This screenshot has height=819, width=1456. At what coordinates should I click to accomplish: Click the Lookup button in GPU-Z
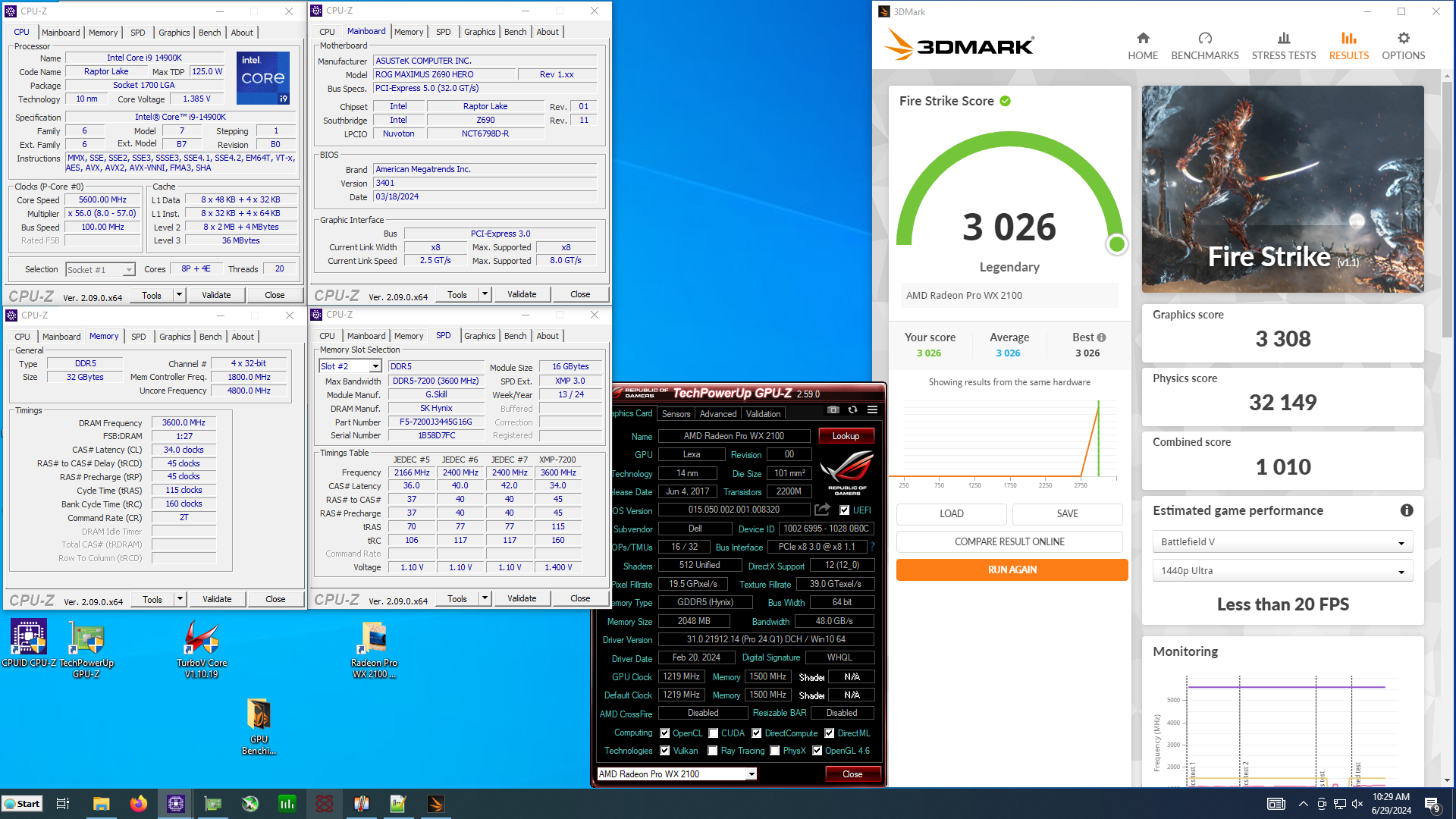(846, 436)
